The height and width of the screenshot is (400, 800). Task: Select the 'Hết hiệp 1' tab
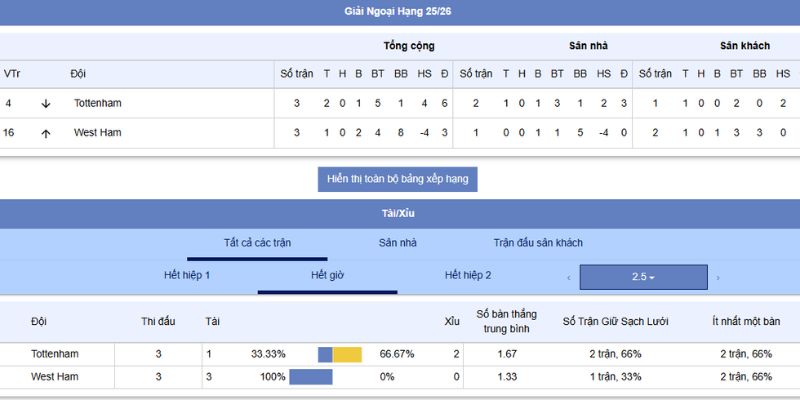187,275
